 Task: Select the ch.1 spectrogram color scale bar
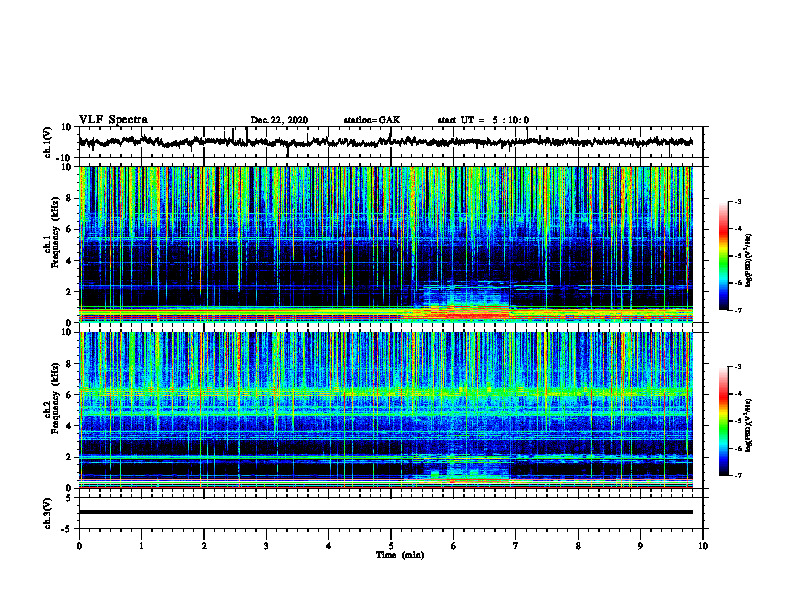click(724, 256)
